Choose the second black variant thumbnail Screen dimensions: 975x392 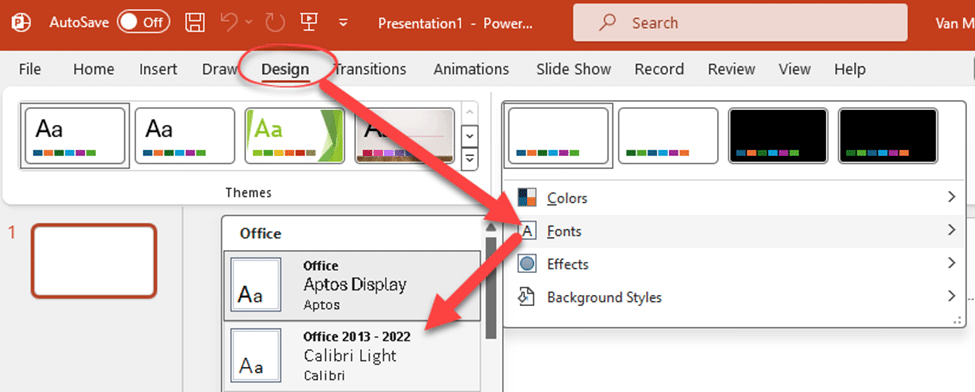pos(888,136)
